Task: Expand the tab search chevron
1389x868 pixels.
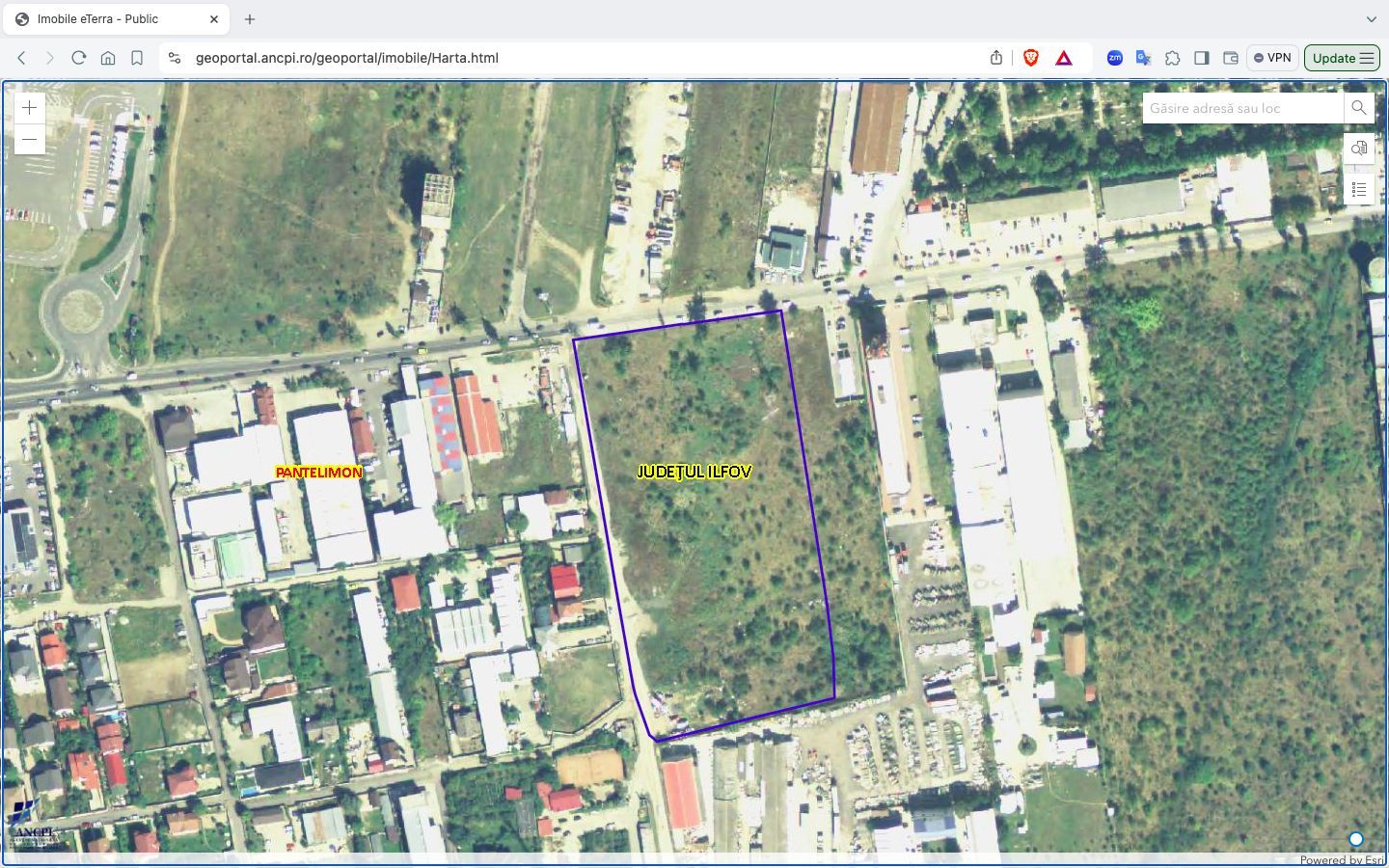Action: click(1372, 19)
